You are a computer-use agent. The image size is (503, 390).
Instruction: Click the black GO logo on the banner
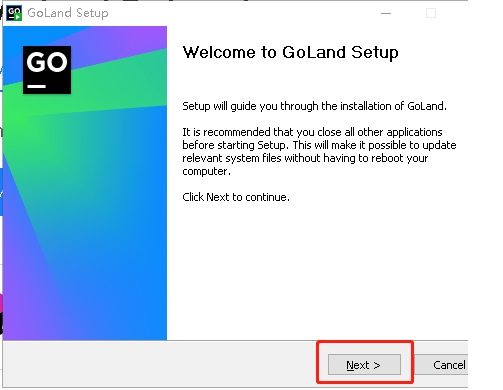click(x=47, y=70)
